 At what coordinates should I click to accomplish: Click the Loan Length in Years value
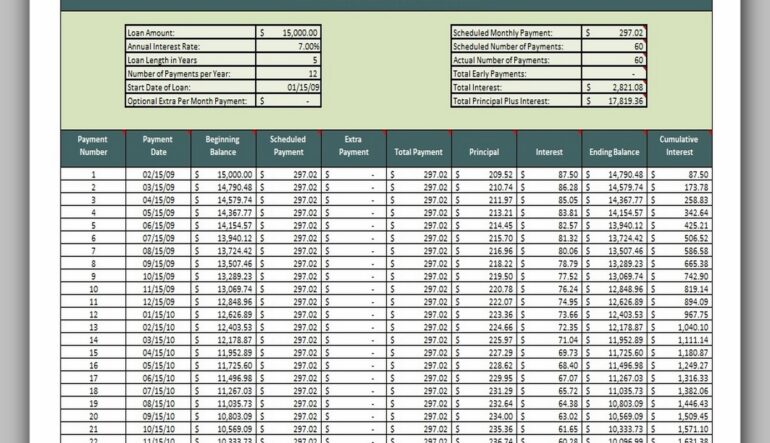(x=289, y=60)
